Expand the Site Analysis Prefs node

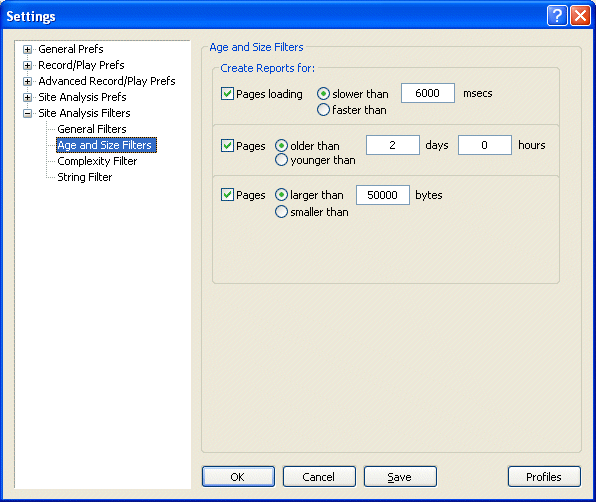point(27,97)
